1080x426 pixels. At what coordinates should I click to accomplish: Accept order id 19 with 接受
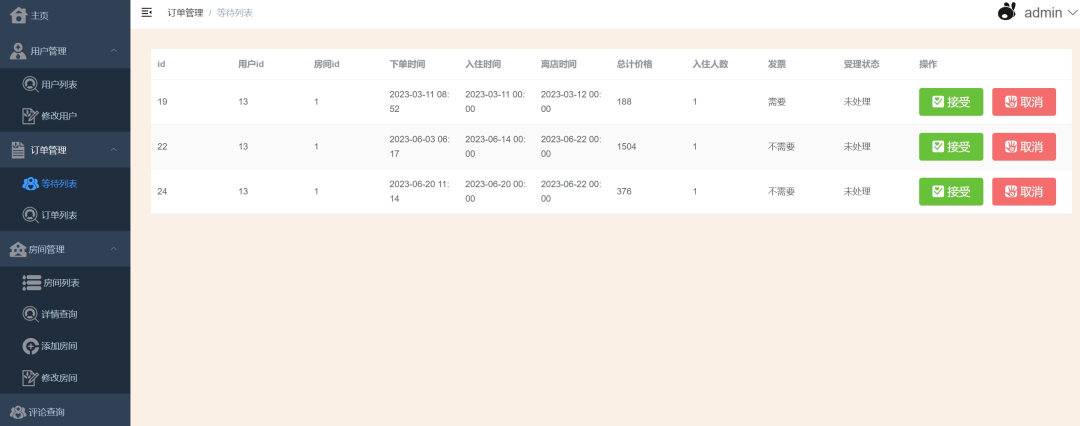(951, 102)
